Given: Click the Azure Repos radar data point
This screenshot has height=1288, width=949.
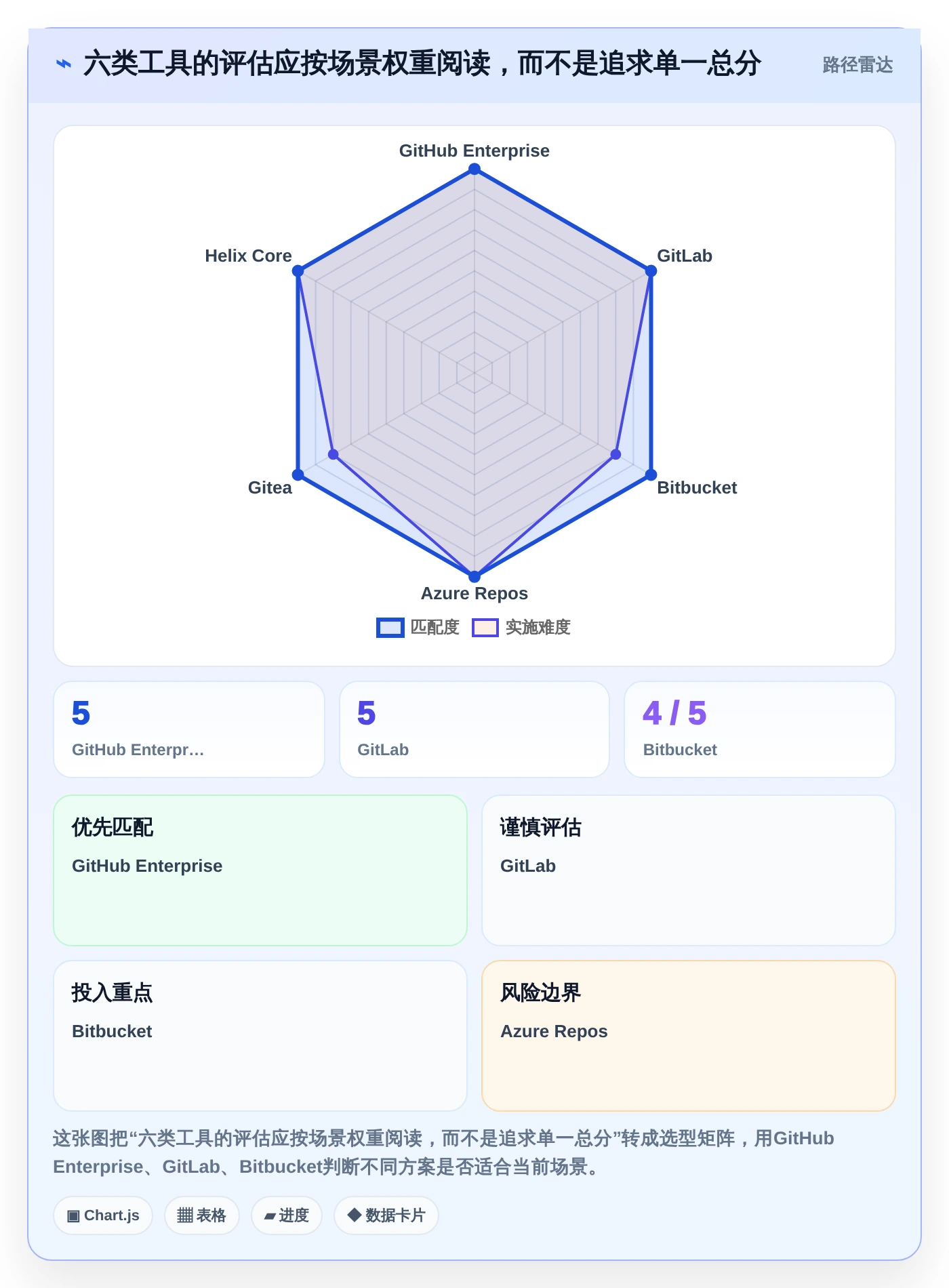Looking at the screenshot, I should pyautogui.click(x=474, y=576).
